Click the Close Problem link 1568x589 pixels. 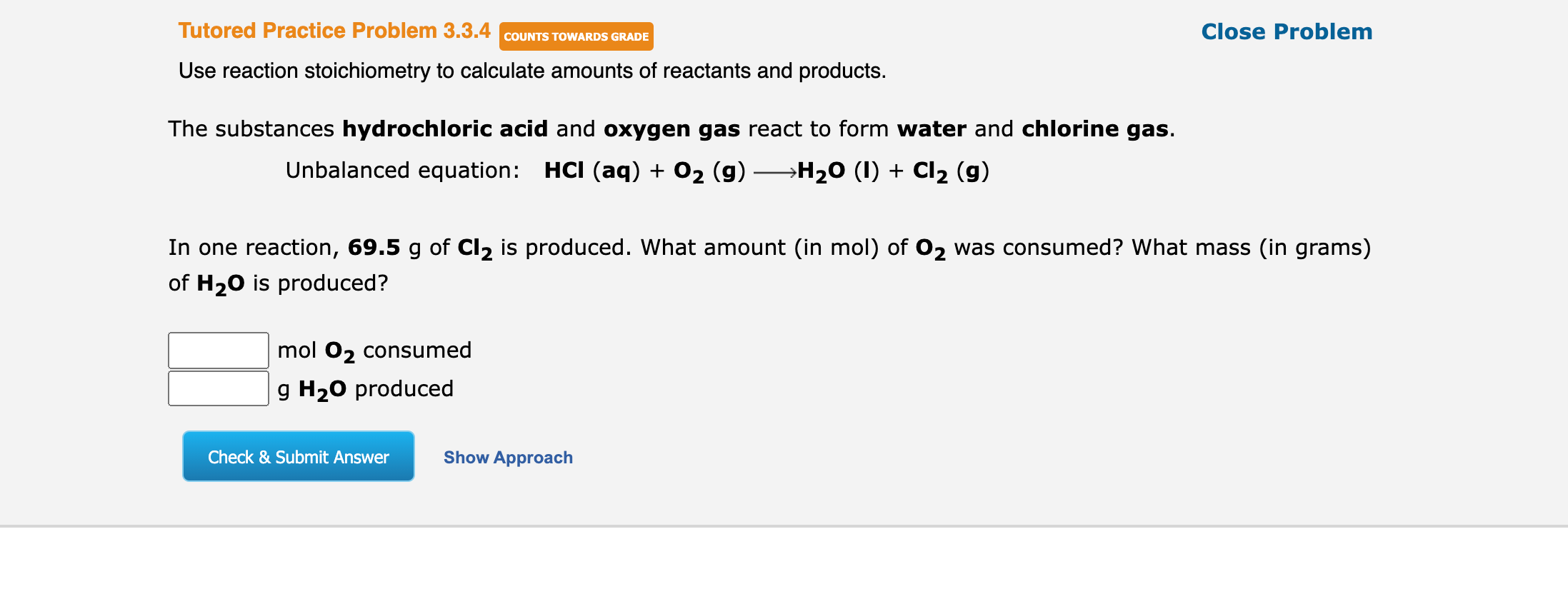(1285, 31)
